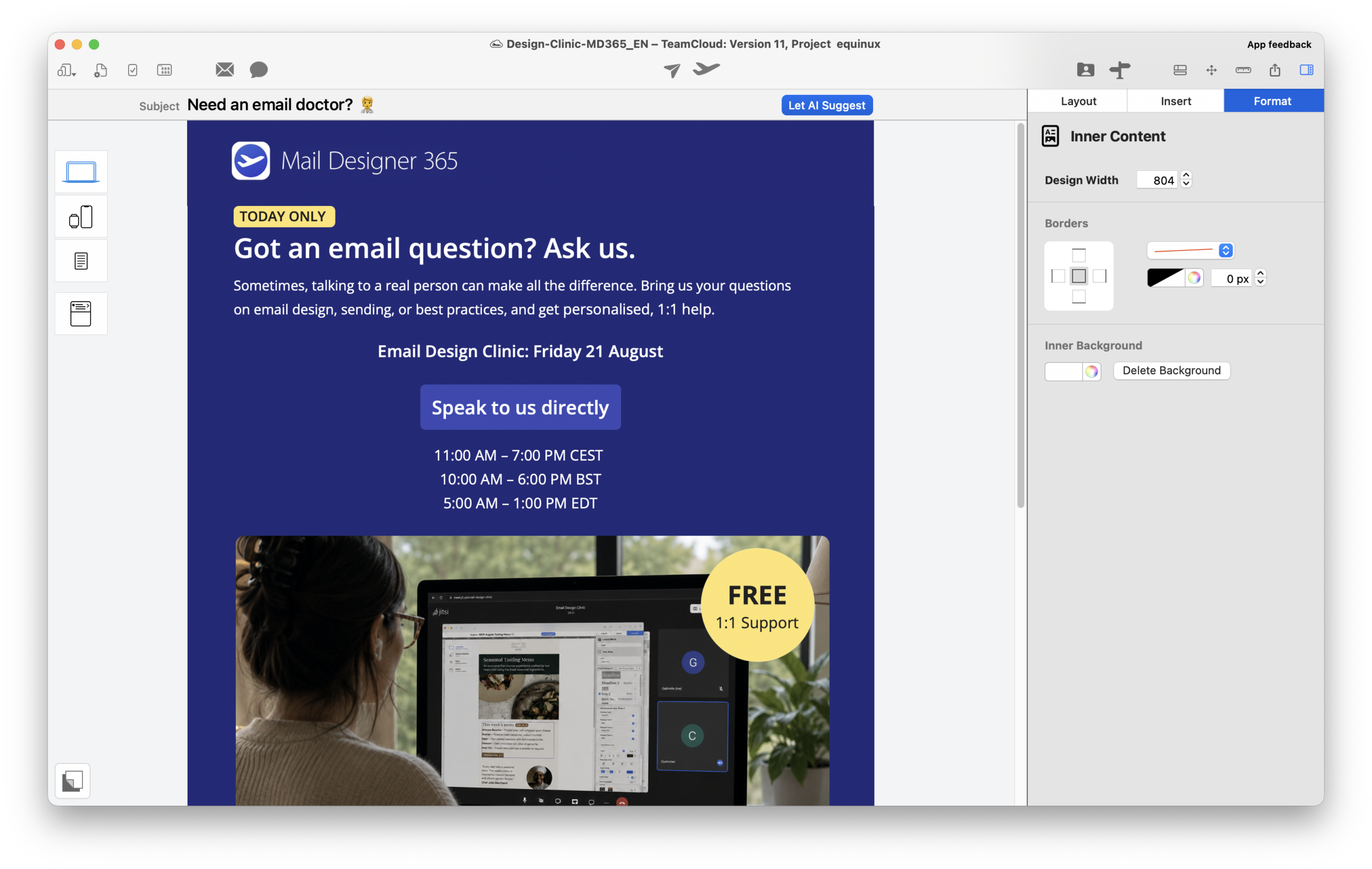Click App feedback link

click(x=1279, y=44)
